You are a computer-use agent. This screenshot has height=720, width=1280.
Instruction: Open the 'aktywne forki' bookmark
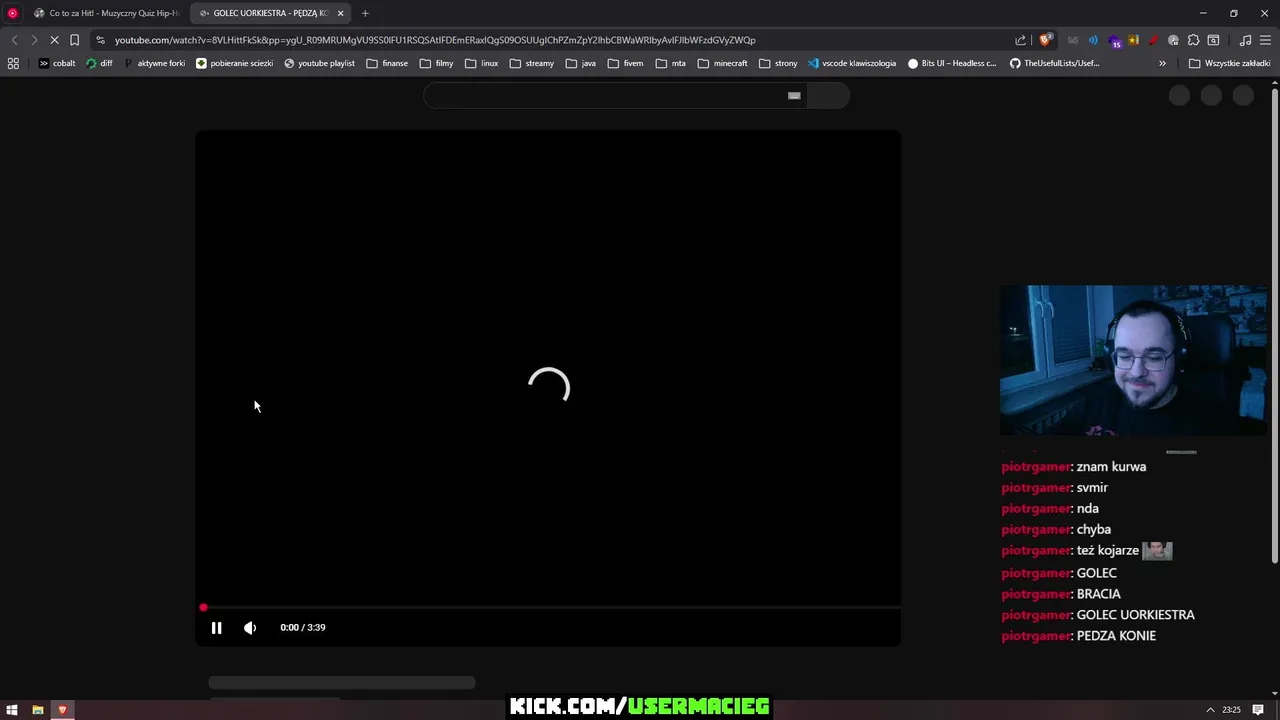154,63
